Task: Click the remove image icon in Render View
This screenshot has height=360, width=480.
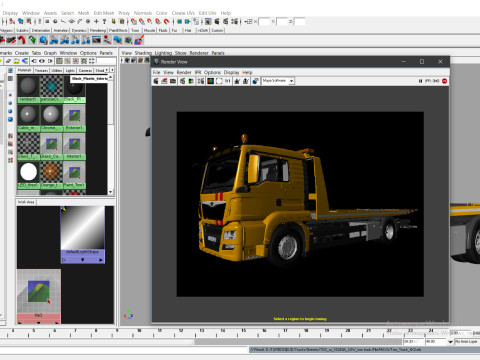Action: click(x=246, y=81)
